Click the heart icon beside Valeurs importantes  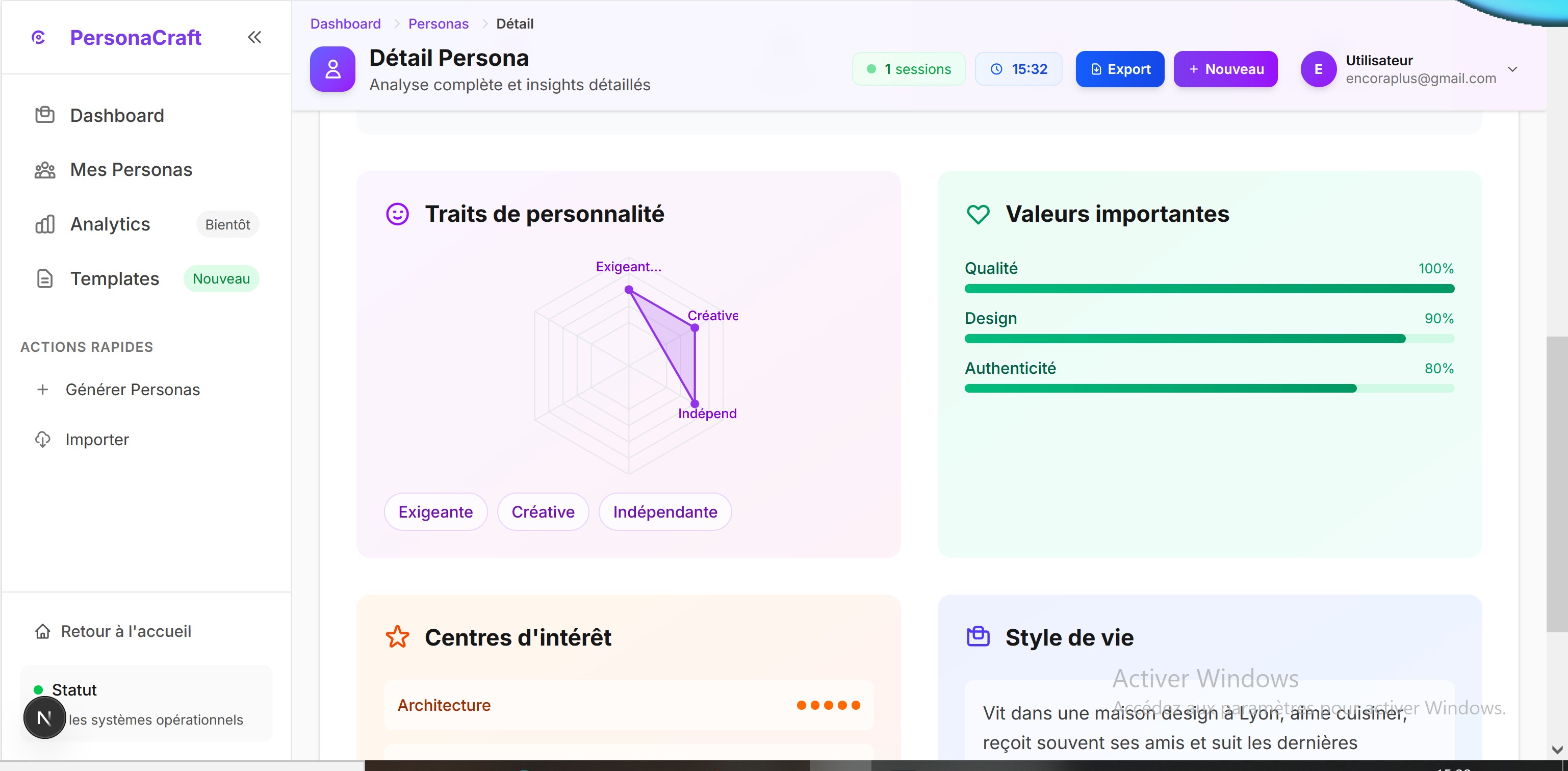pos(978,214)
